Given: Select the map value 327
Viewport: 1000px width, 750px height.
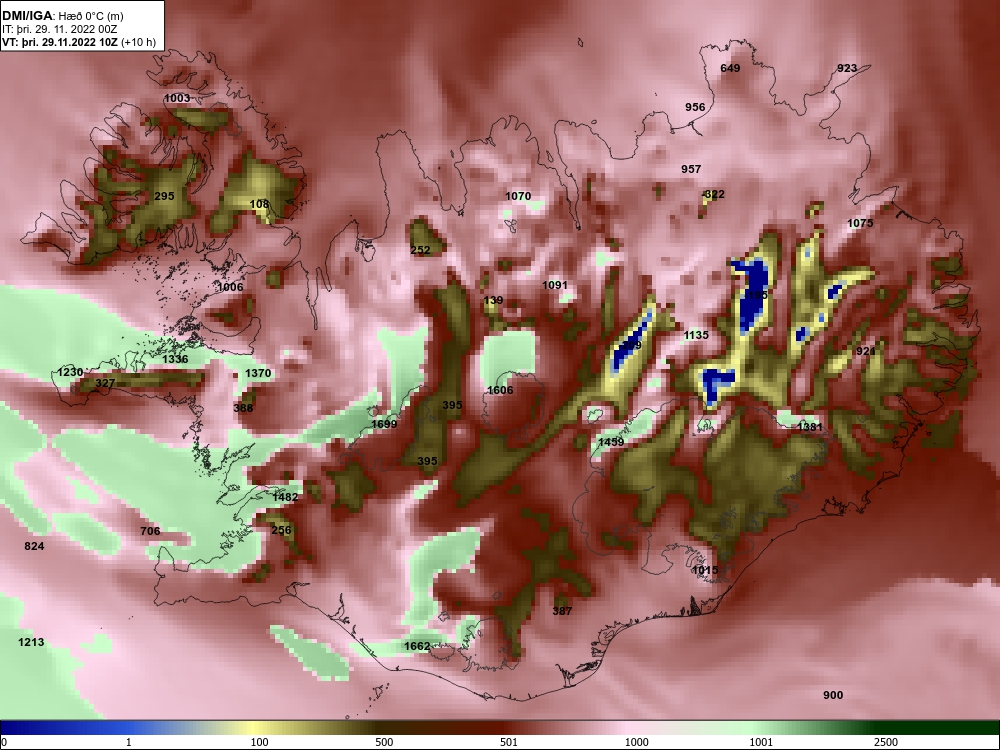Looking at the screenshot, I should 105,384.
